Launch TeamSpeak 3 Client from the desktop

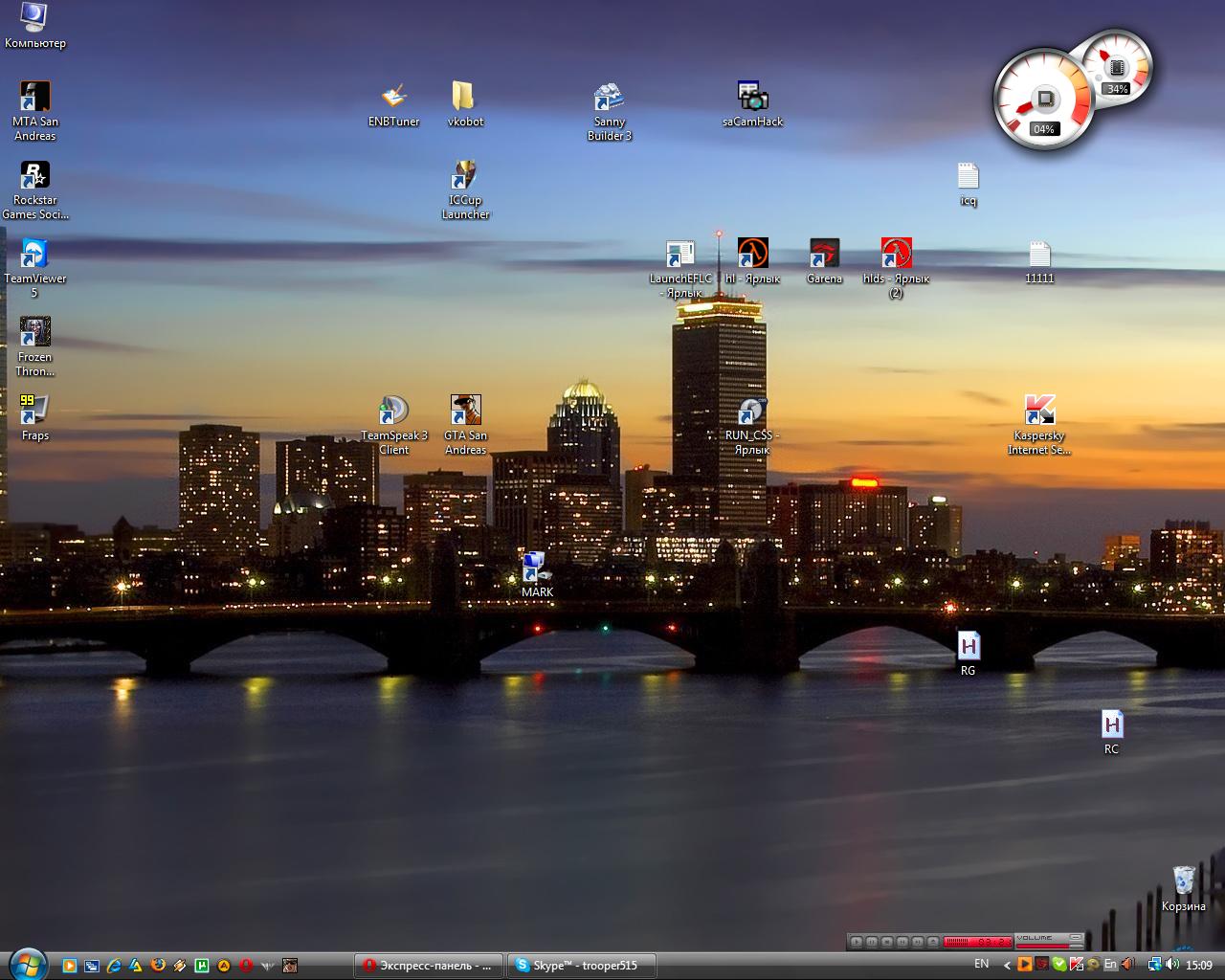coord(393,412)
